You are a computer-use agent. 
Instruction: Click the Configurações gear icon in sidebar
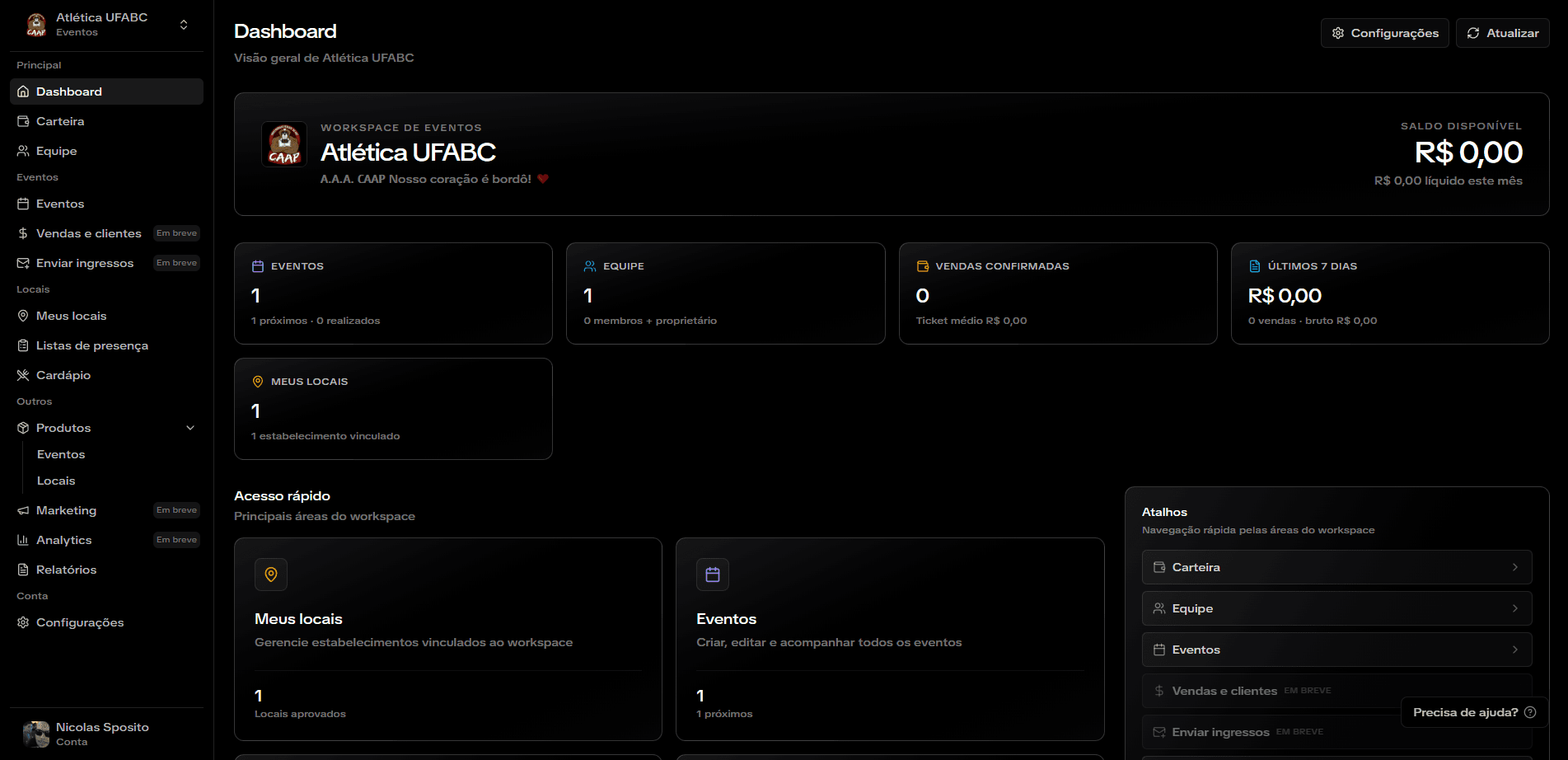coord(23,622)
